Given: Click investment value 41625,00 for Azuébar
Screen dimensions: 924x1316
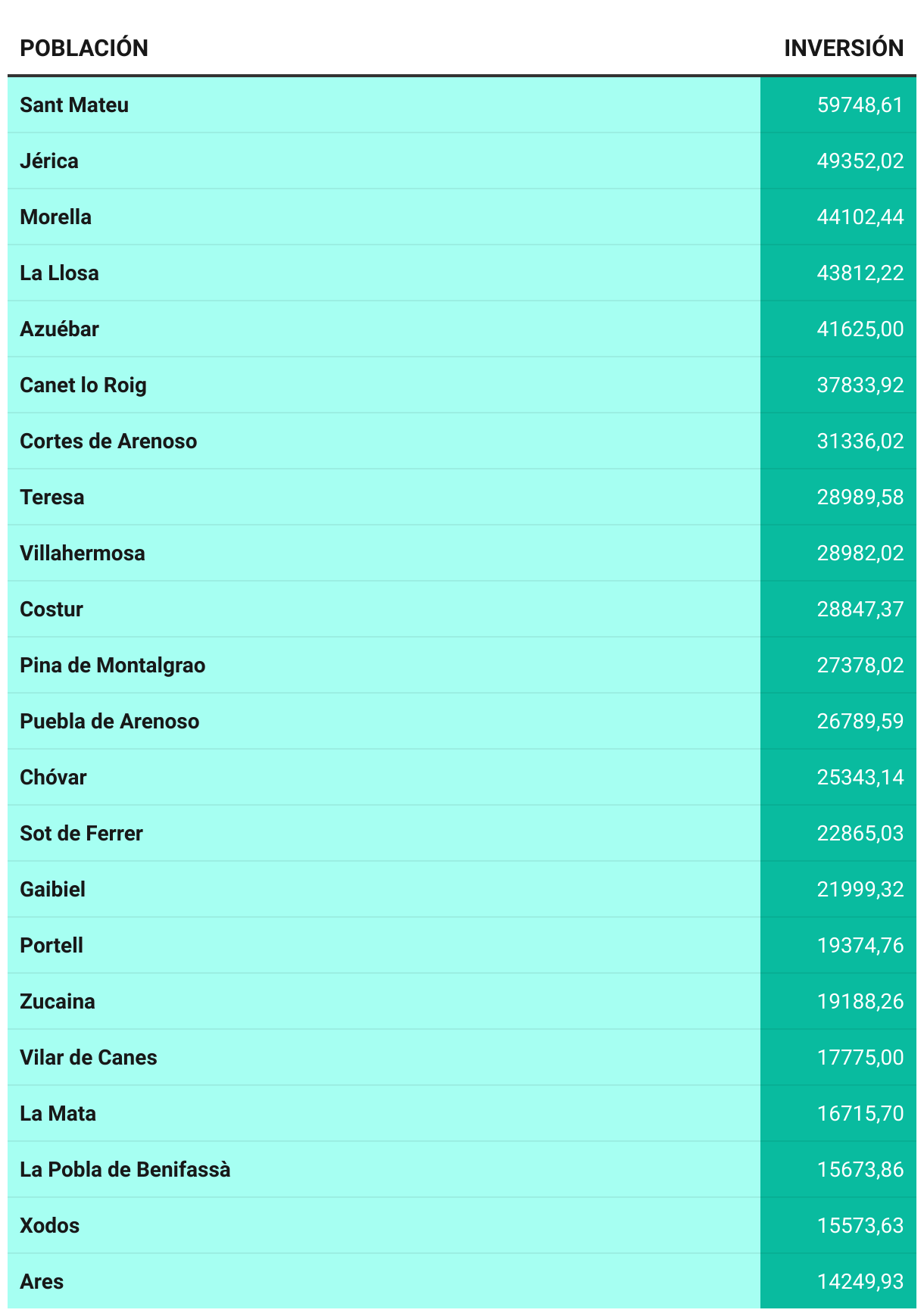Looking at the screenshot, I should click(860, 329).
